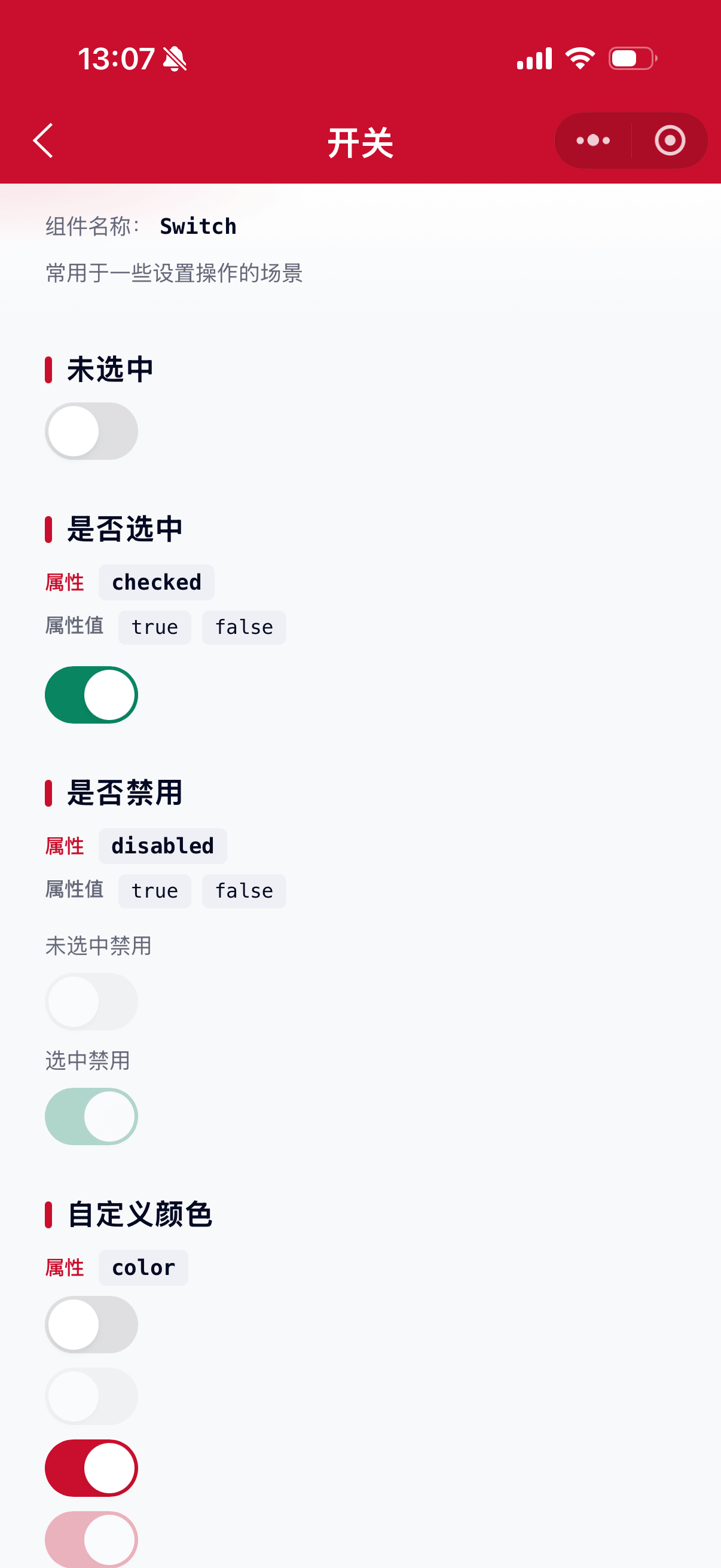Turn on the switch under 未选中
Viewport: 721px width, 1568px height.
(91, 431)
